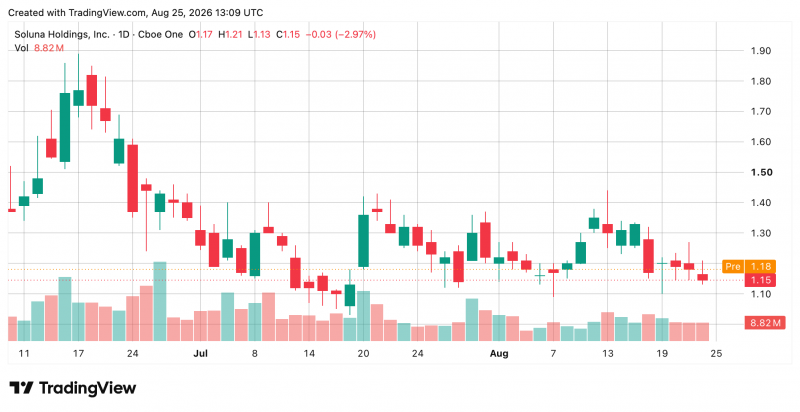The image size is (800, 412).
Task: Click the open value O1.17
Action: click(201, 35)
